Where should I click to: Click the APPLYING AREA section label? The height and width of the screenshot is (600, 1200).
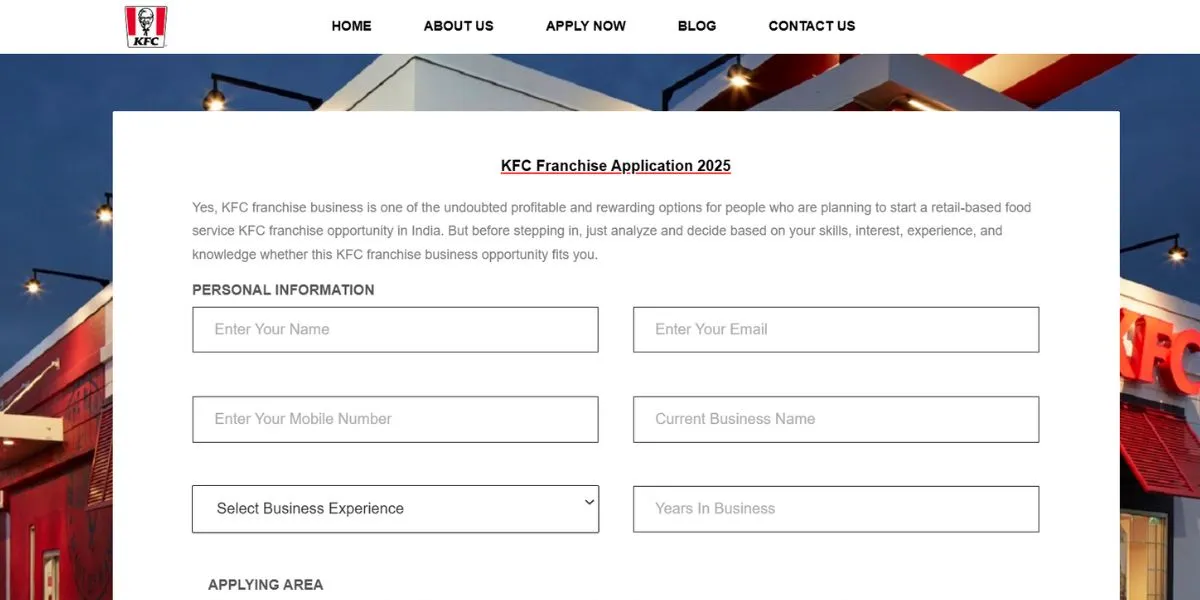265,585
